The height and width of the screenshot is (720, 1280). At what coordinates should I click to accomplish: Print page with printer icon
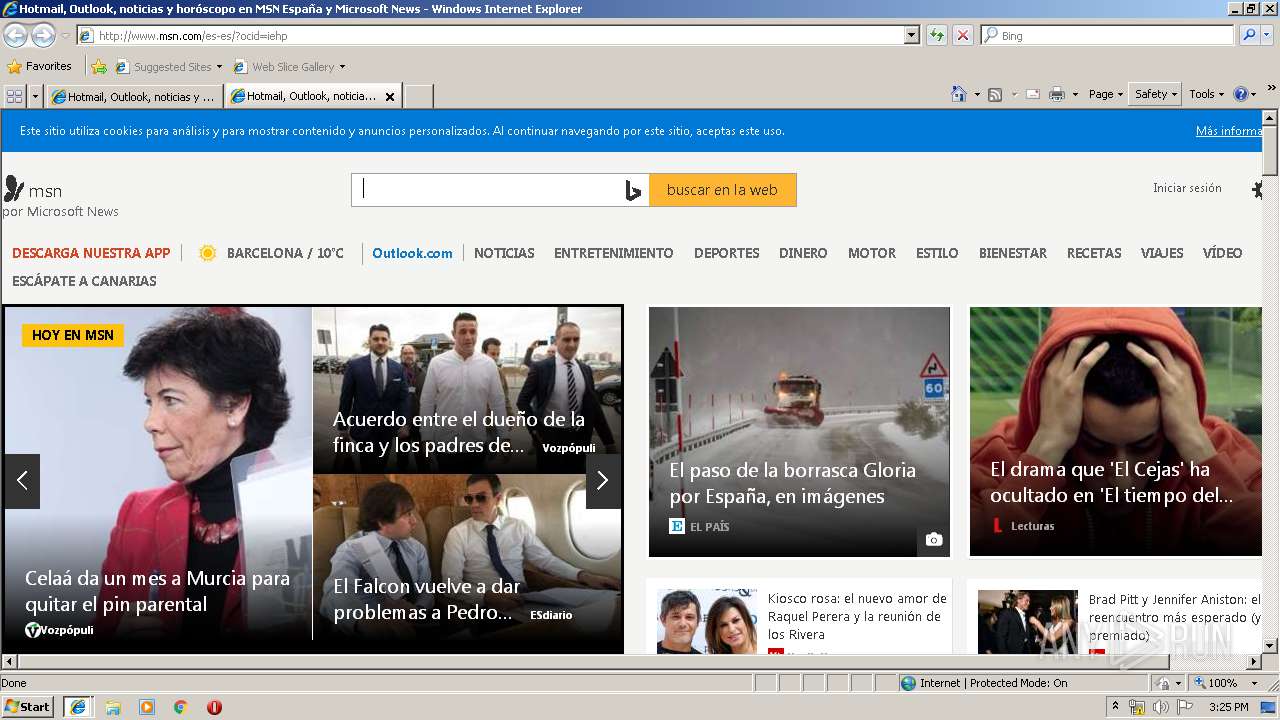1056,94
